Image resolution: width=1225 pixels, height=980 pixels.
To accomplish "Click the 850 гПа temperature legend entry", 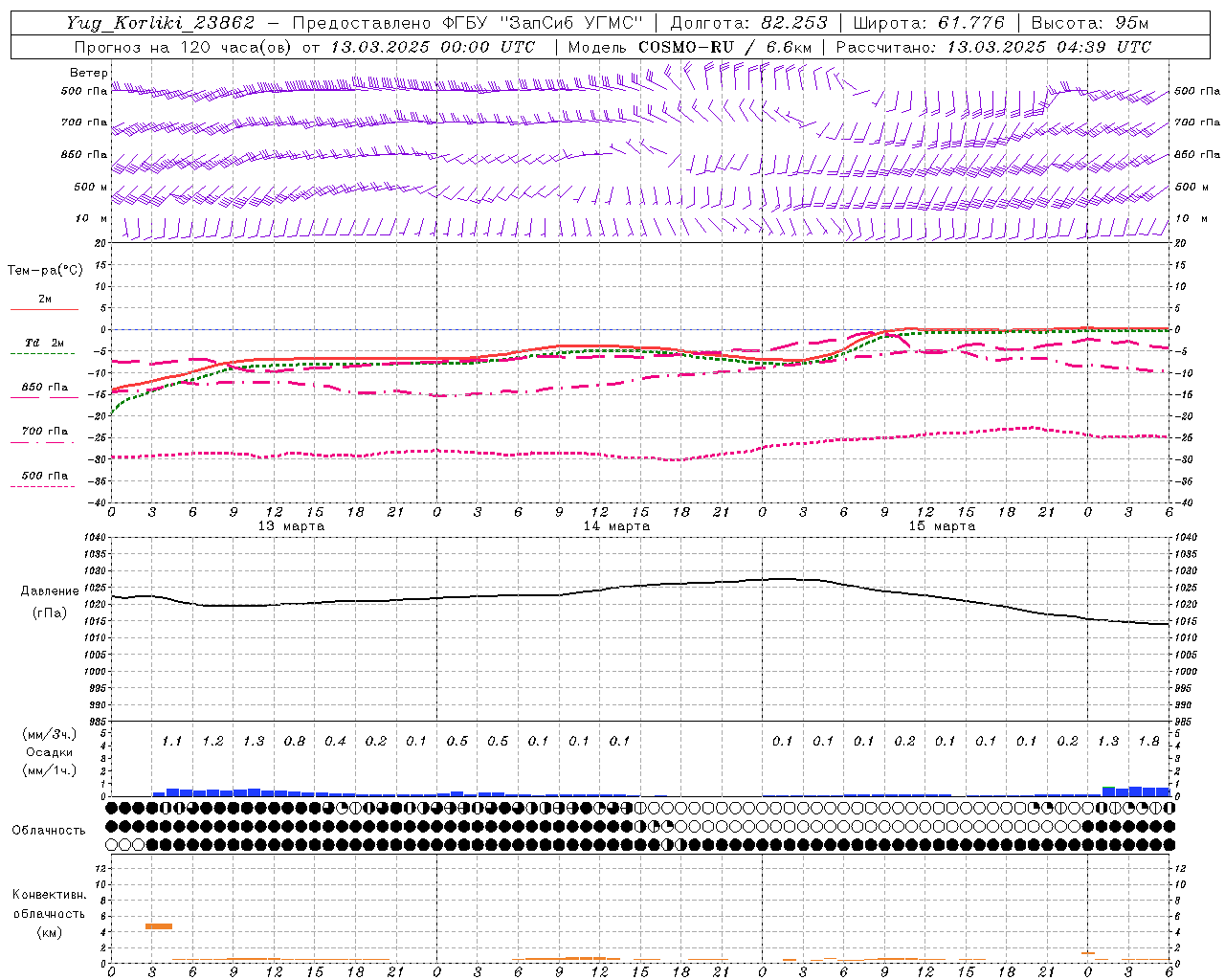I will coord(44,388).
